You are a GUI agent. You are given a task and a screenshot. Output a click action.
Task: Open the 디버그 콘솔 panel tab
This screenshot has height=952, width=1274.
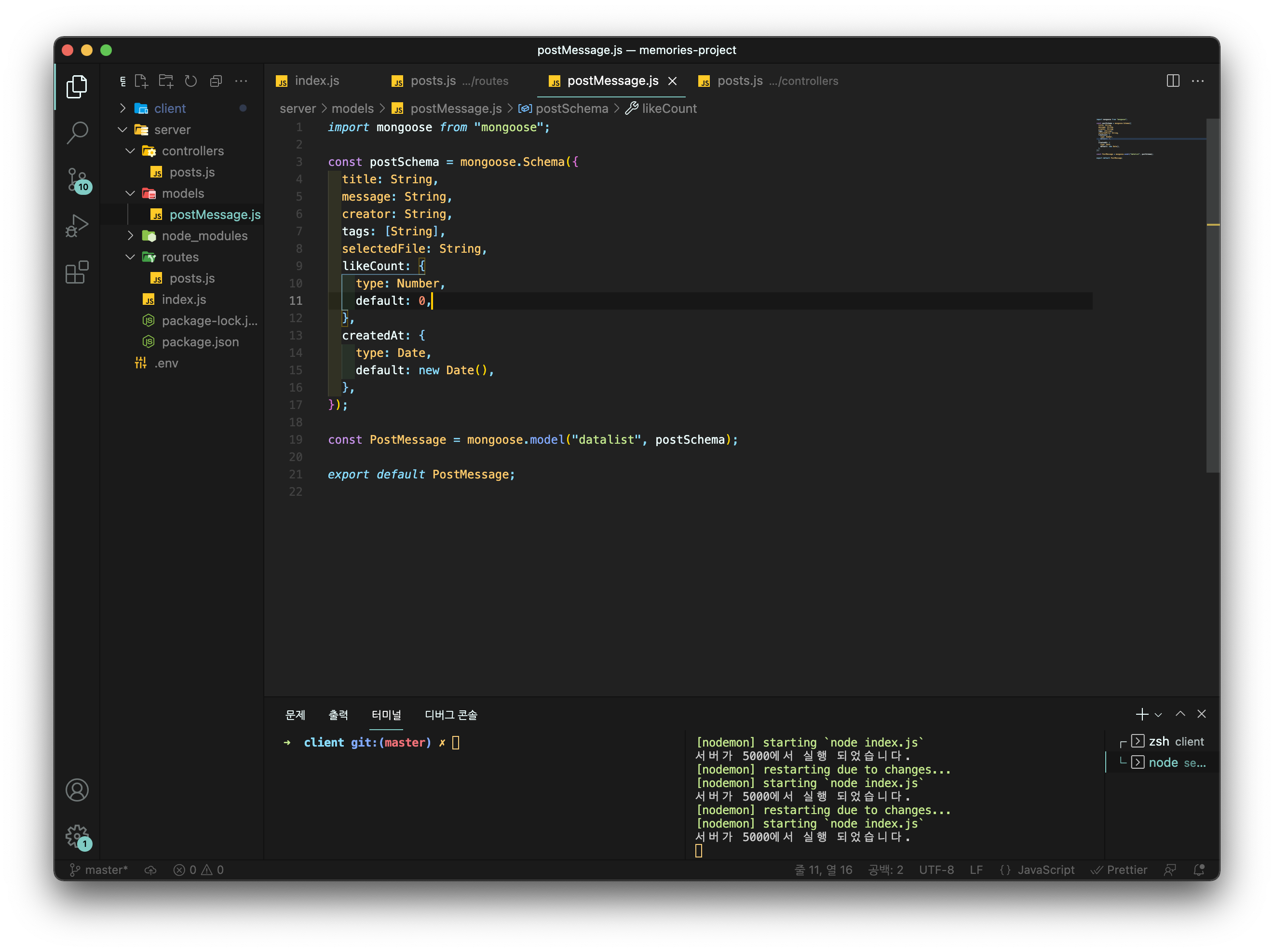(451, 715)
